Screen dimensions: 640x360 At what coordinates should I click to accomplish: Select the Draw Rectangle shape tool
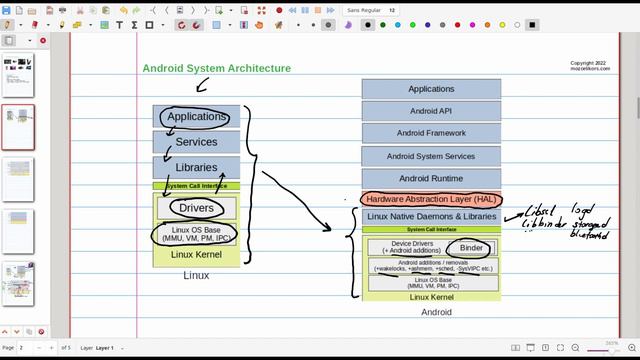[x=149, y=25]
